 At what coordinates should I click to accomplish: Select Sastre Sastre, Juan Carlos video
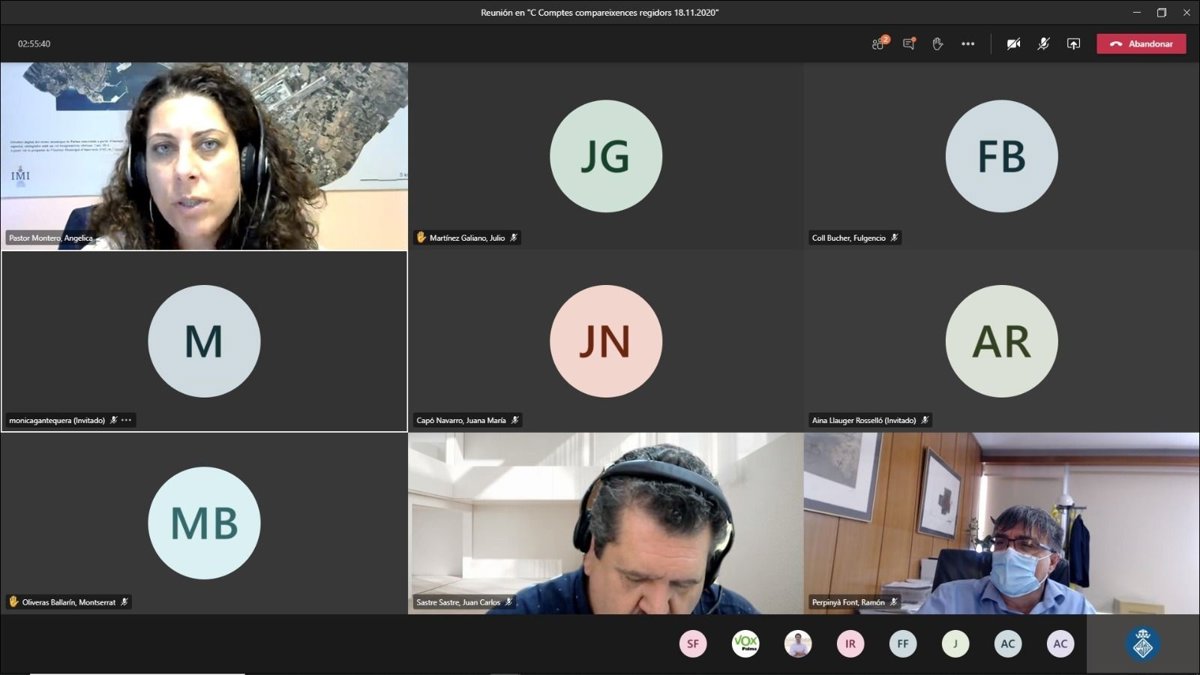605,522
